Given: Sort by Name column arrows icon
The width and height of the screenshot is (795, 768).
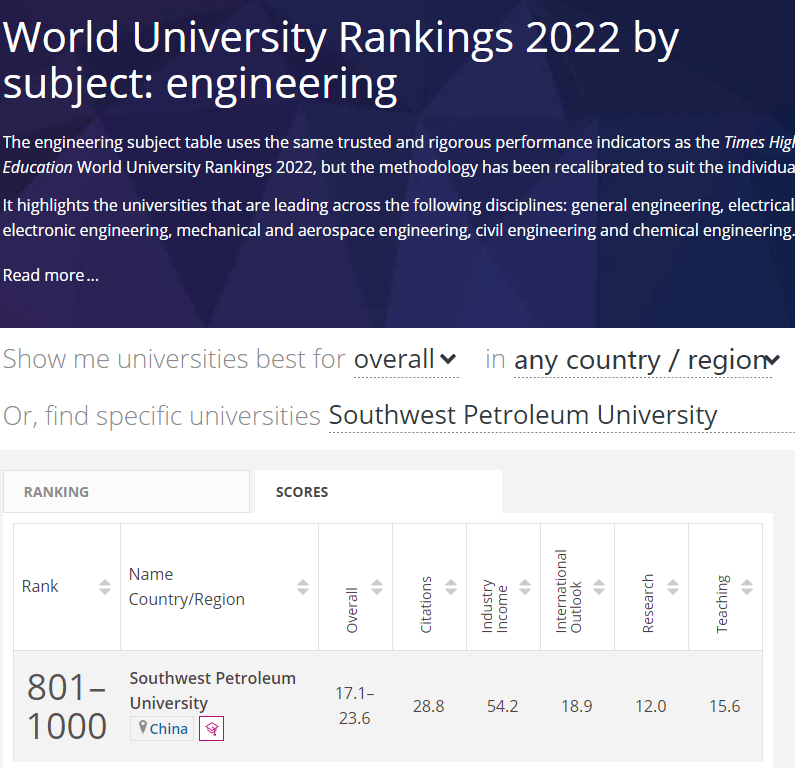Looking at the screenshot, I should (x=303, y=587).
